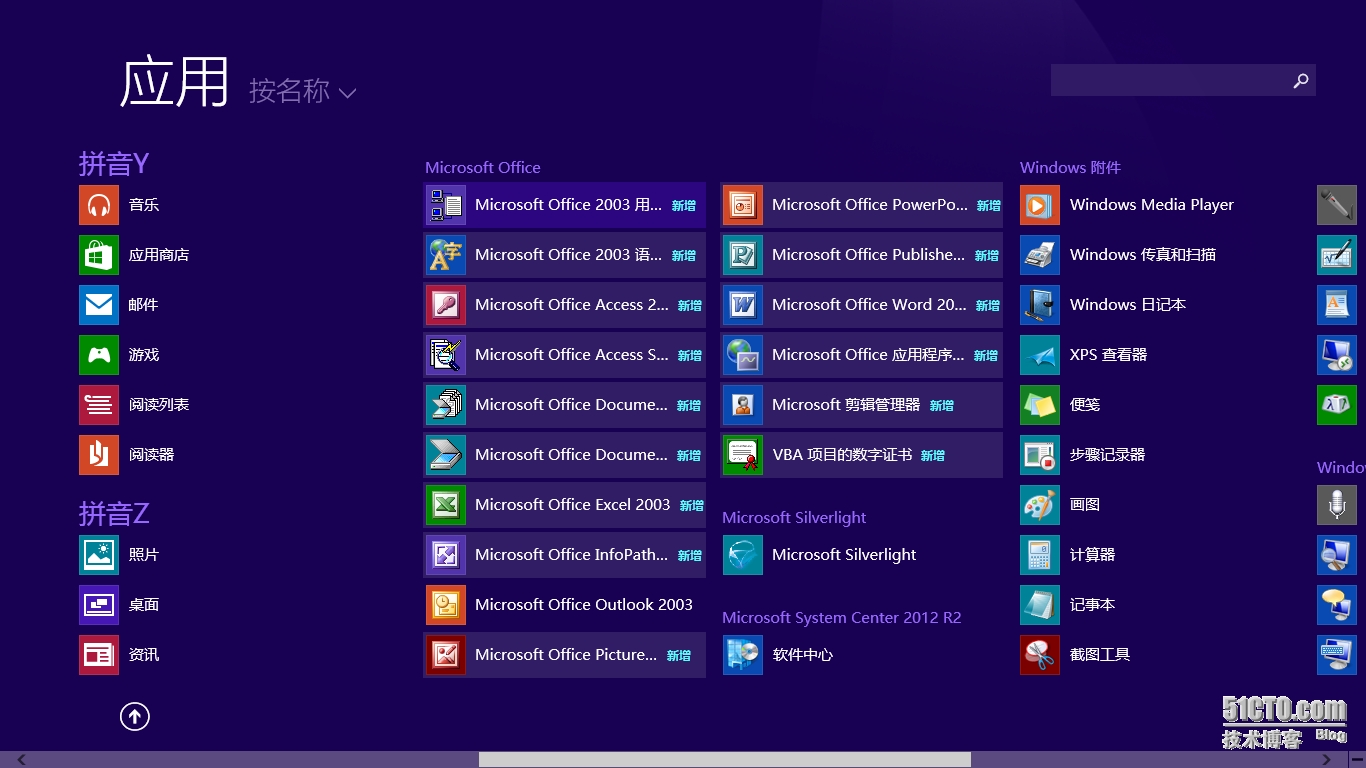
Task: Click the horizontal scrollbar right arrow
Action: tap(1327, 760)
